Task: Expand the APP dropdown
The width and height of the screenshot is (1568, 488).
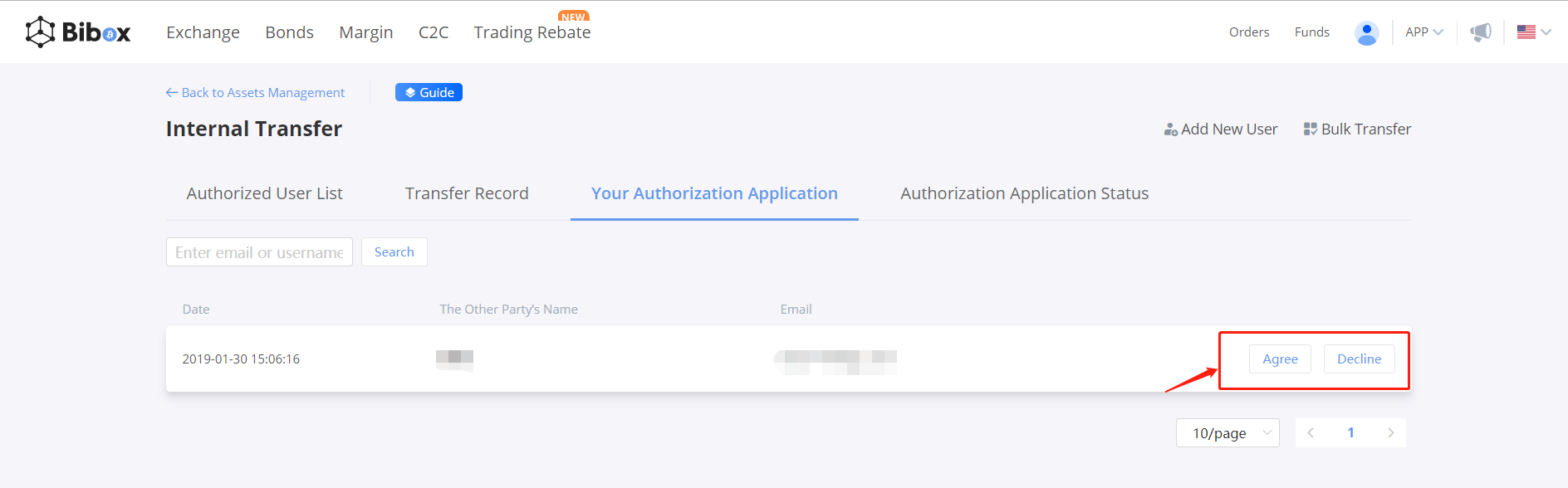Action: (1423, 32)
